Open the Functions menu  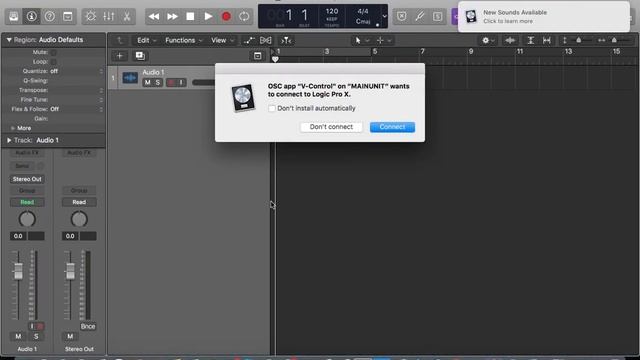click(x=183, y=40)
